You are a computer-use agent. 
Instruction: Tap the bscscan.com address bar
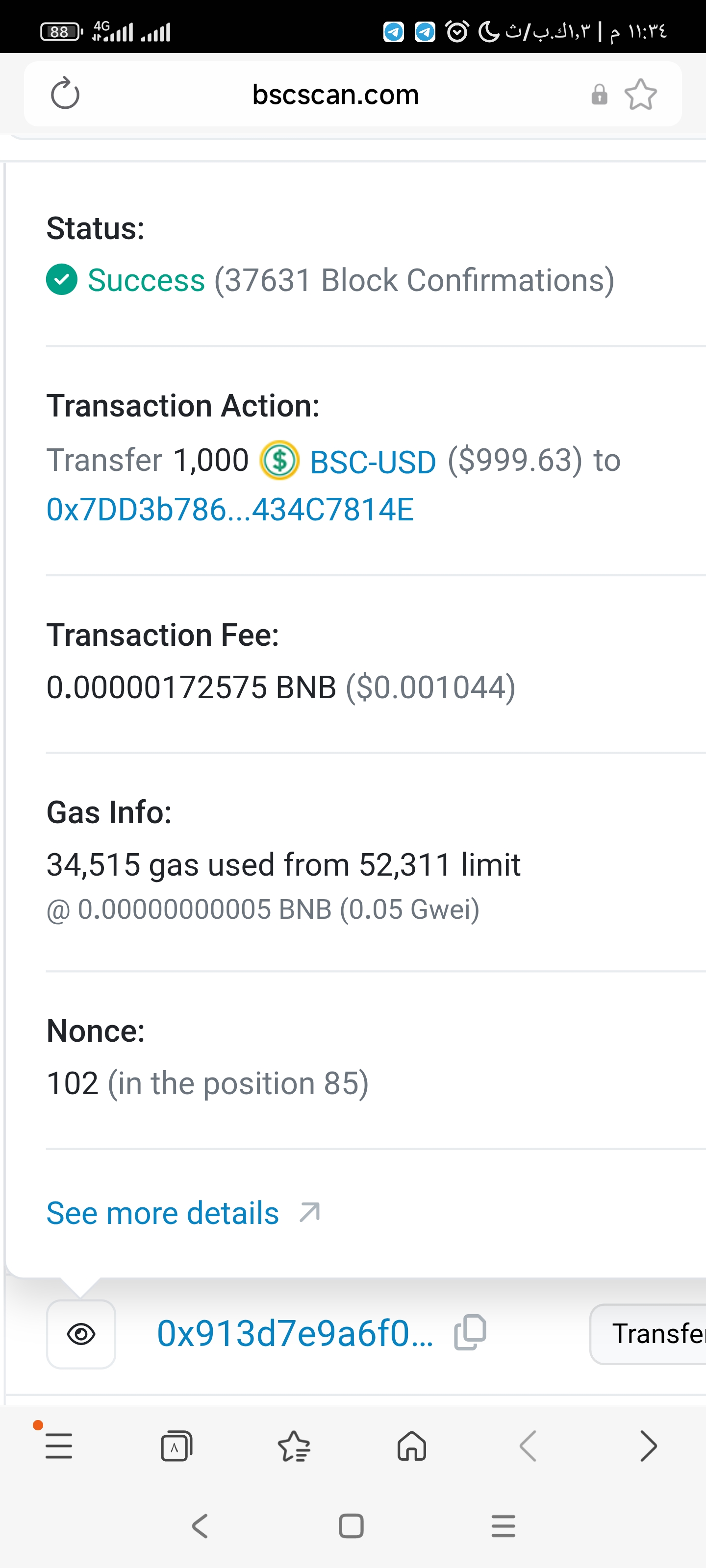(x=336, y=95)
